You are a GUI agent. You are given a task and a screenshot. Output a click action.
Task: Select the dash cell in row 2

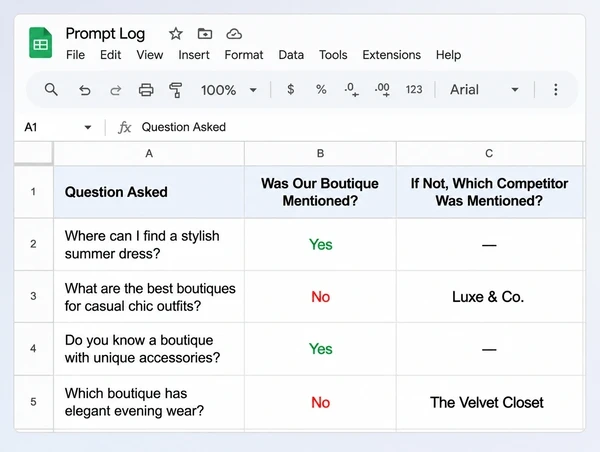(490, 244)
